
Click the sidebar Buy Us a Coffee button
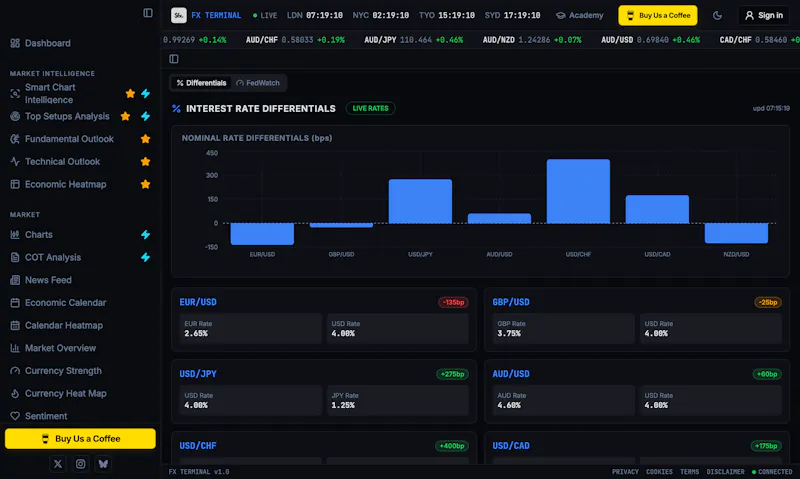80,439
